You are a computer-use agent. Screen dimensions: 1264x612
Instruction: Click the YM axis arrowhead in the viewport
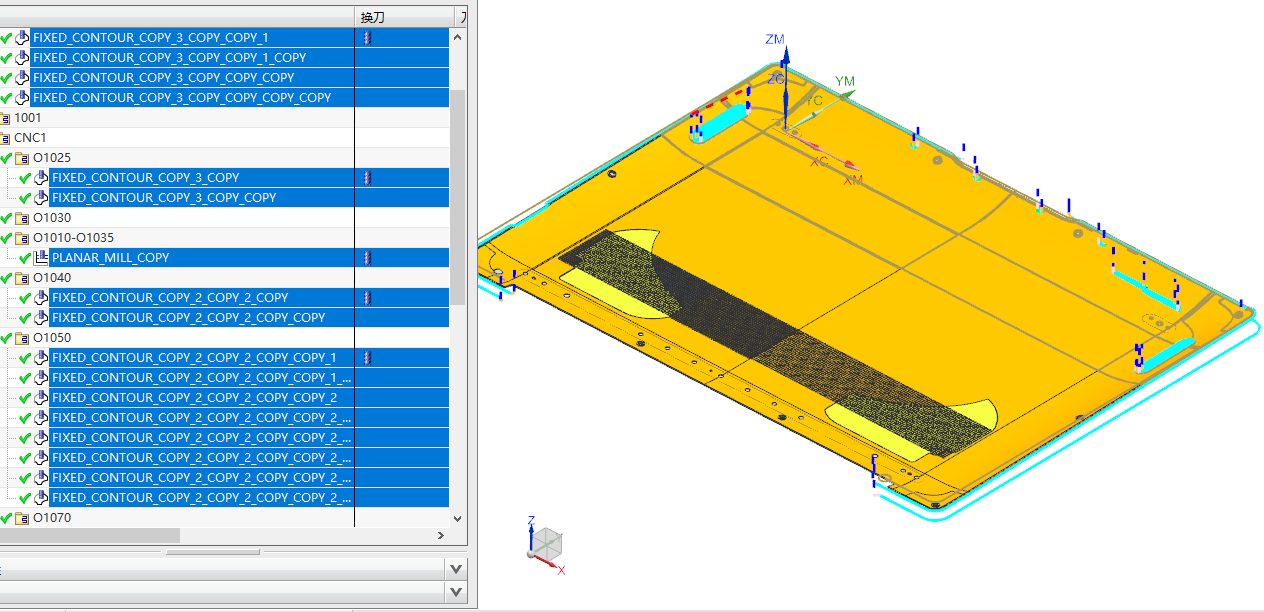[x=849, y=95]
